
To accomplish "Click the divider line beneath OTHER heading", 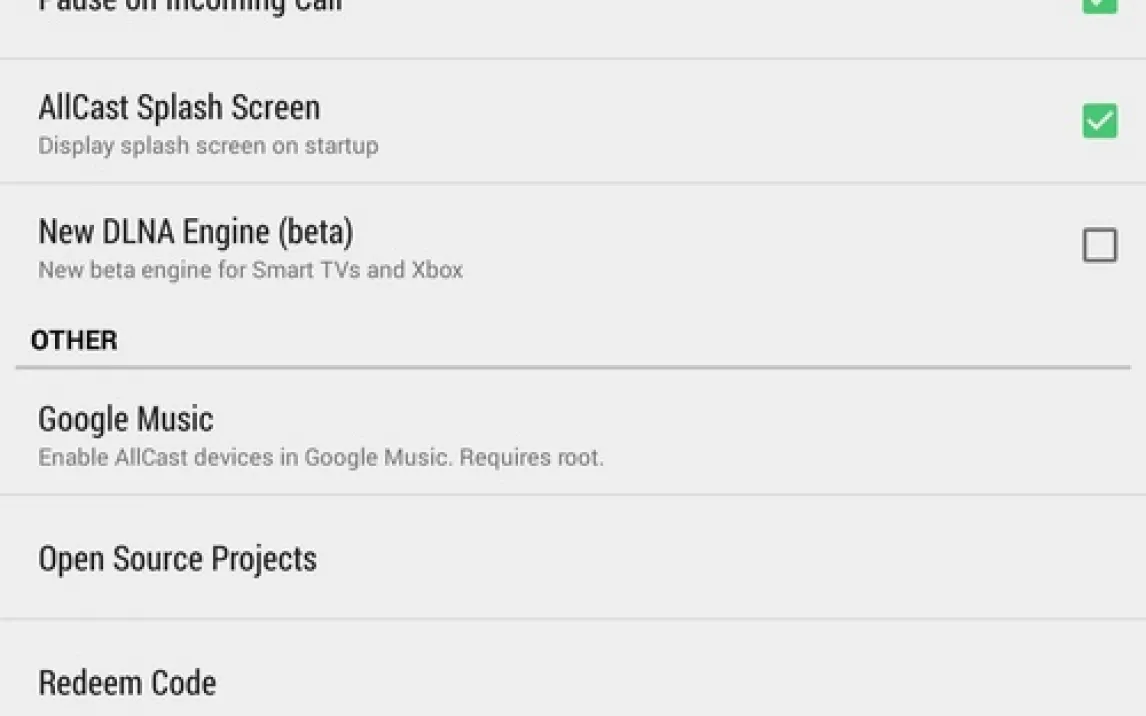I will click(572, 368).
